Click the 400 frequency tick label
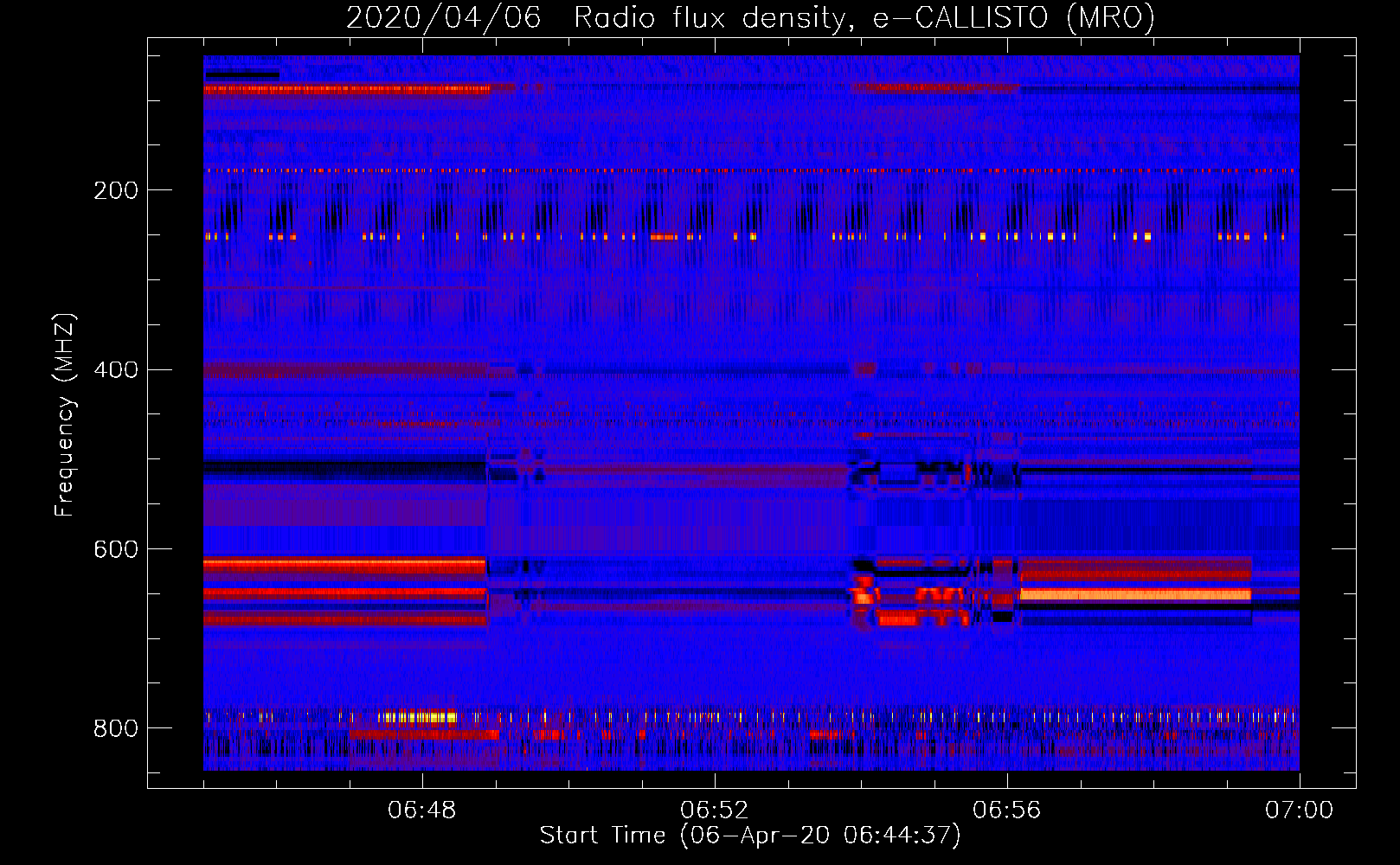 point(116,370)
